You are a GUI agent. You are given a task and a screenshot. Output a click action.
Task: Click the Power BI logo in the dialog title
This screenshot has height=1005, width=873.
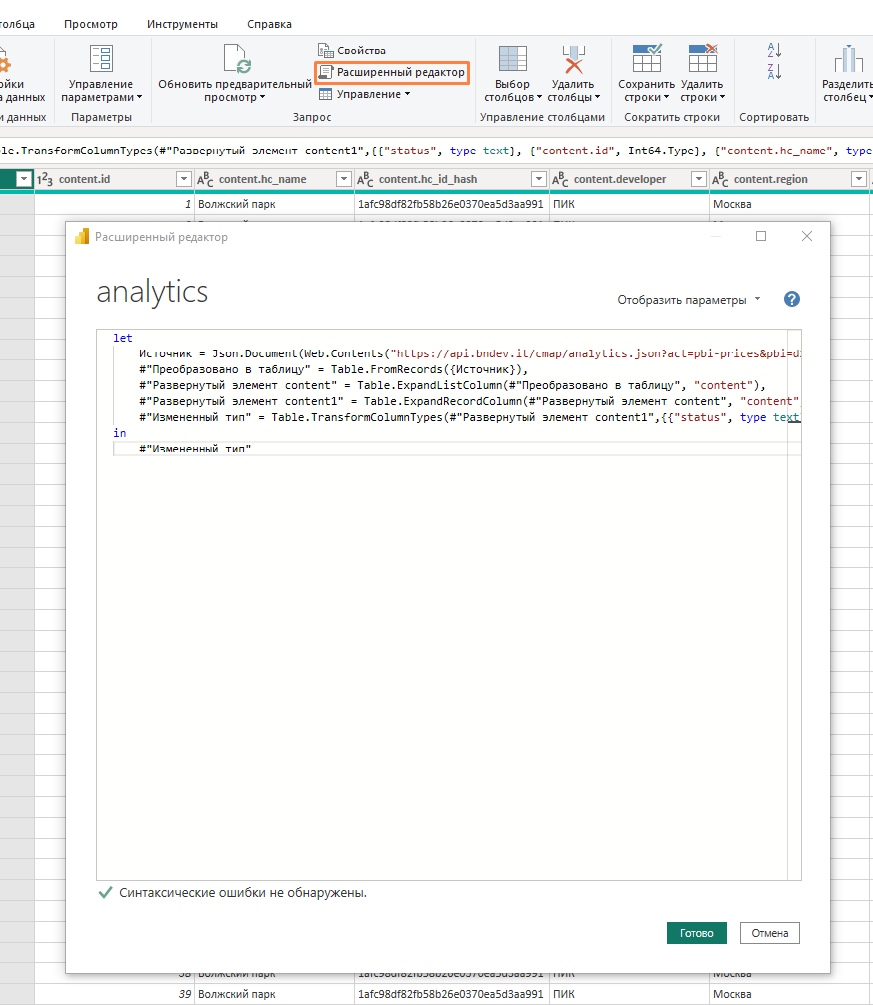(82, 237)
